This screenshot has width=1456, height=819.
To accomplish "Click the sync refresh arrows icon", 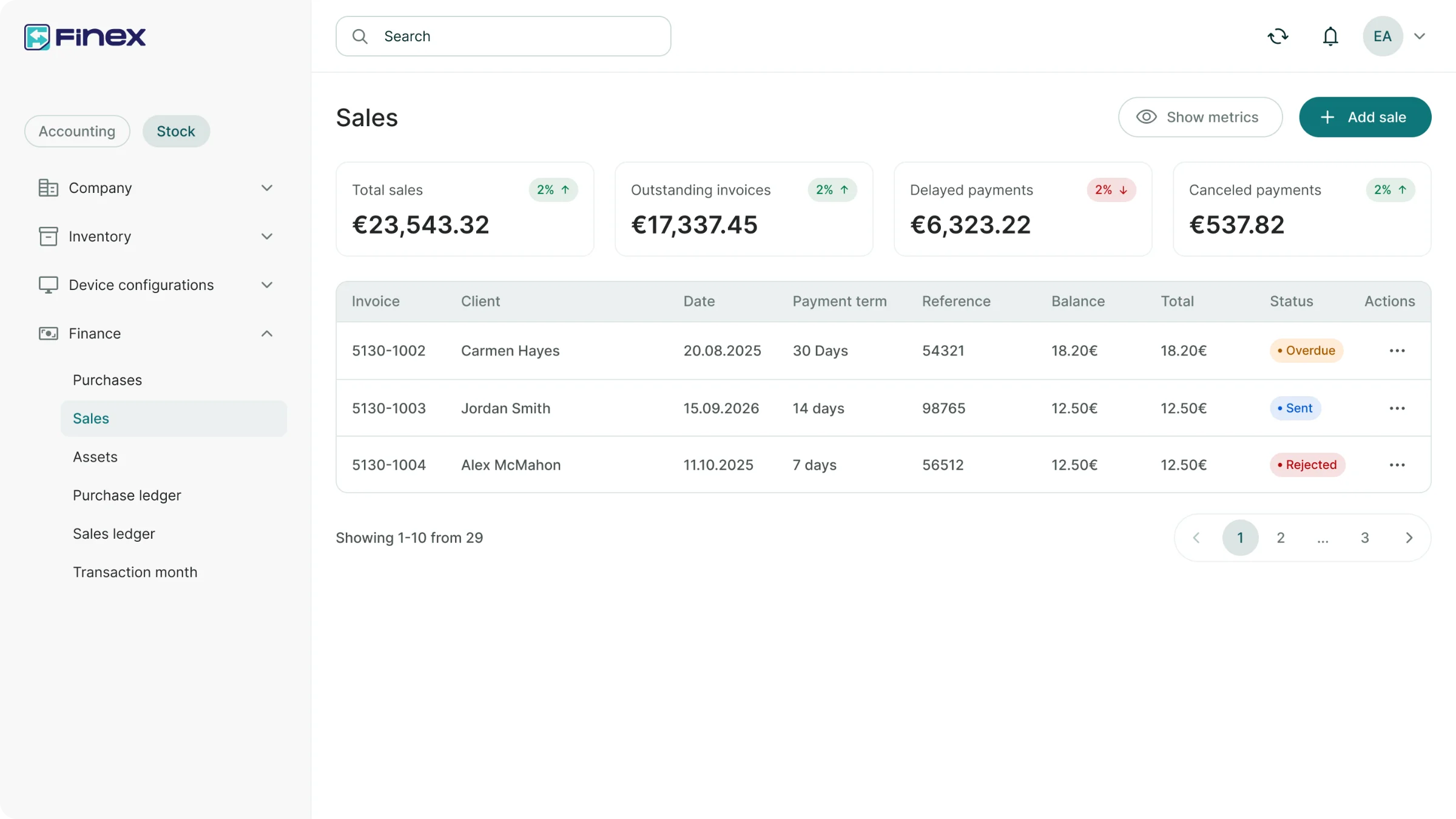I will tap(1278, 36).
